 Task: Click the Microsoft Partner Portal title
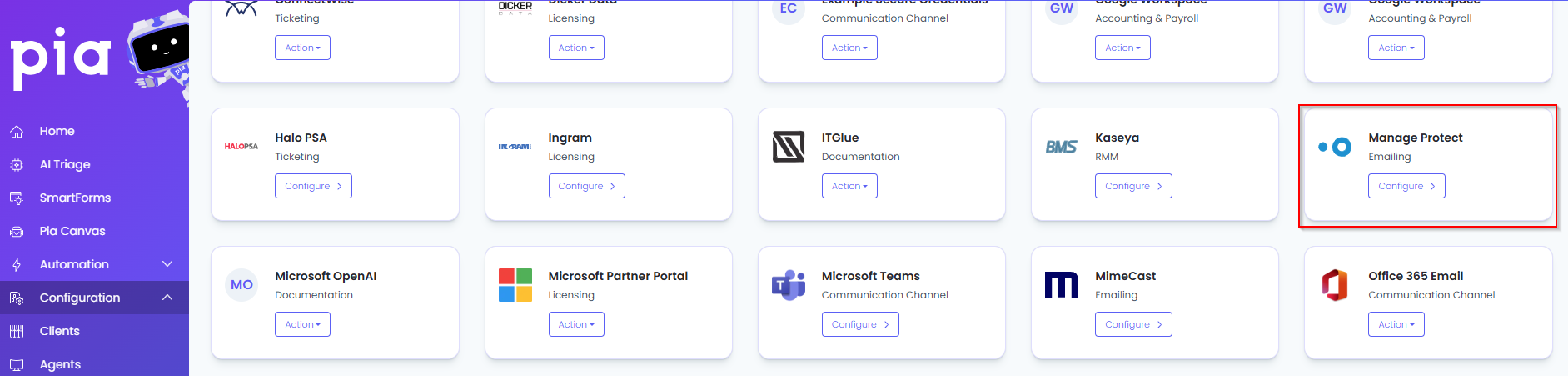[x=618, y=276]
